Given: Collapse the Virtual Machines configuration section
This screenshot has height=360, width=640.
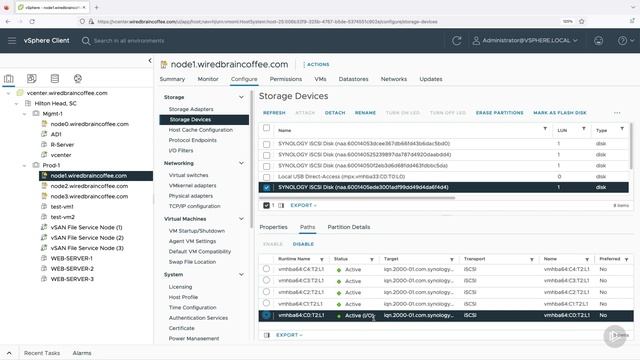Looking at the screenshot, I should pos(241,219).
